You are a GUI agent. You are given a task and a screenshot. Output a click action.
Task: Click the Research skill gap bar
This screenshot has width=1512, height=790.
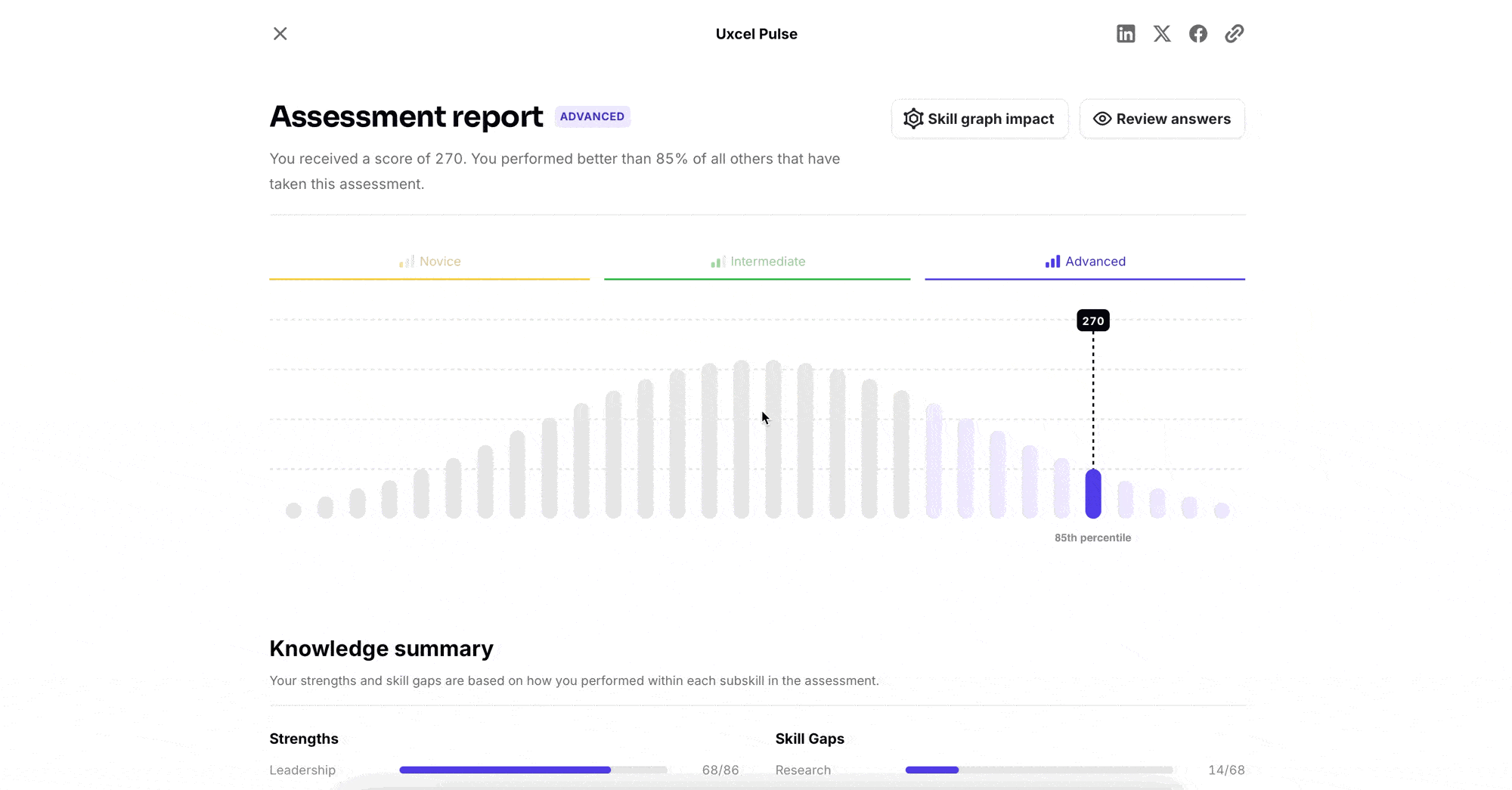pos(1039,770)
